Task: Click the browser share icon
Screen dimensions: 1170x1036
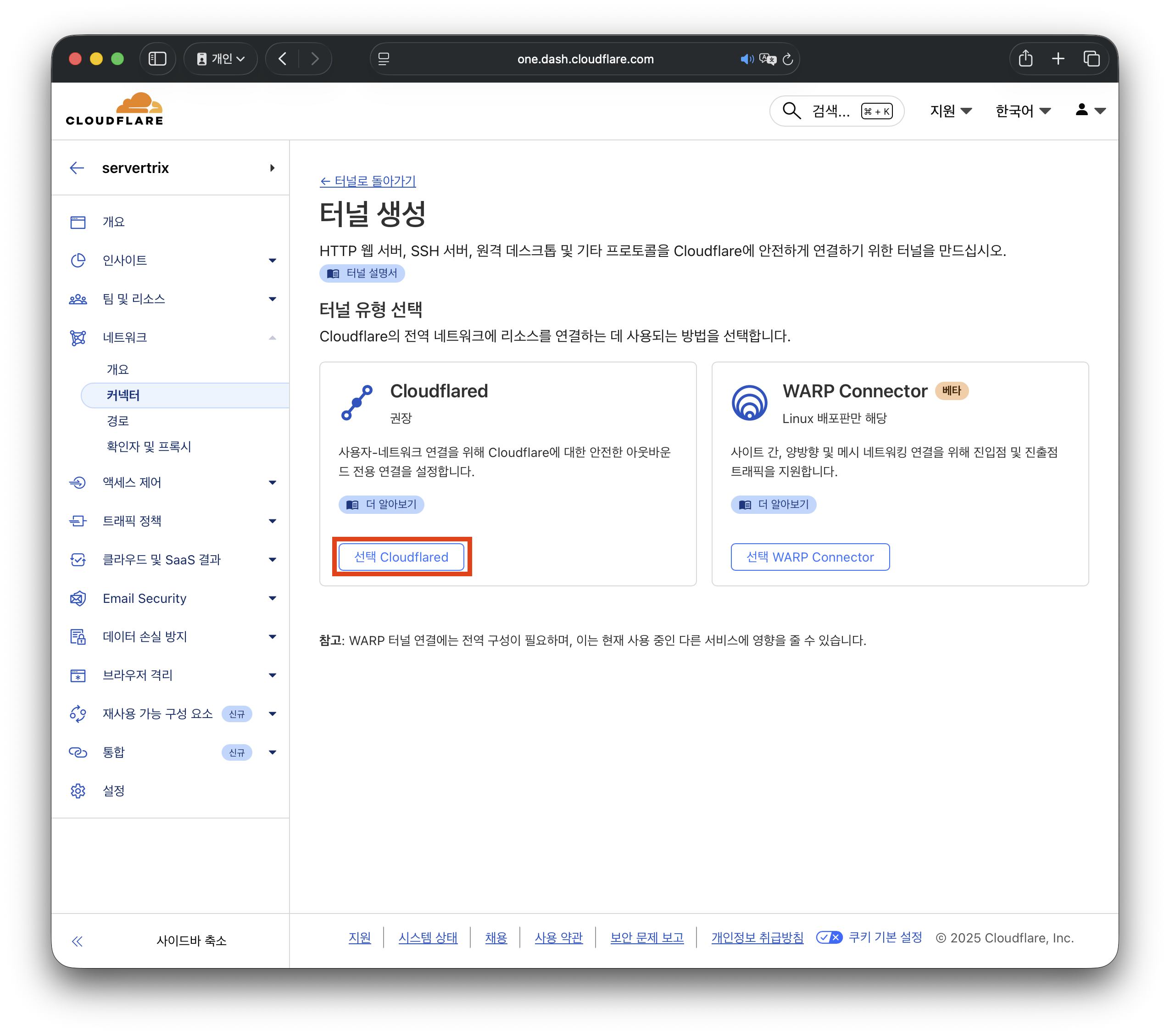Action: pyautogui.click(x=1025, y=59)
